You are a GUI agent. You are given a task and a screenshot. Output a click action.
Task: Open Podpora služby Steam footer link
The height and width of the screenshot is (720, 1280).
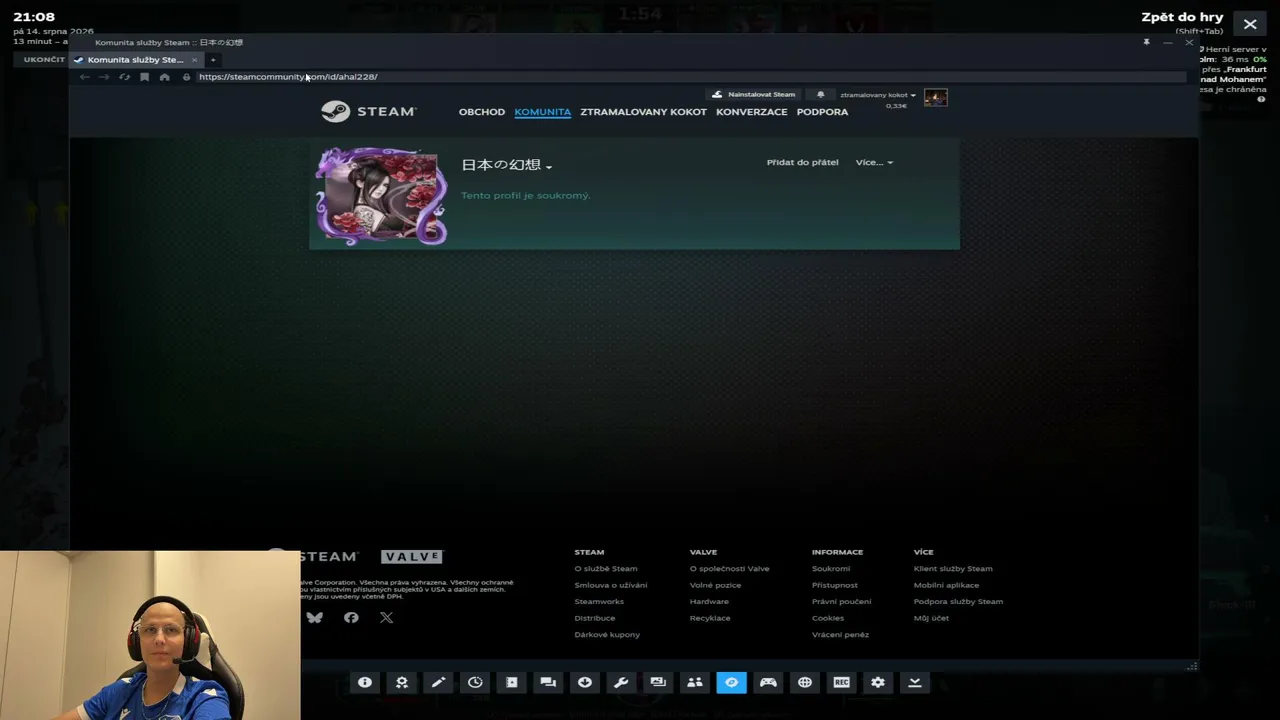coord(958,602)
